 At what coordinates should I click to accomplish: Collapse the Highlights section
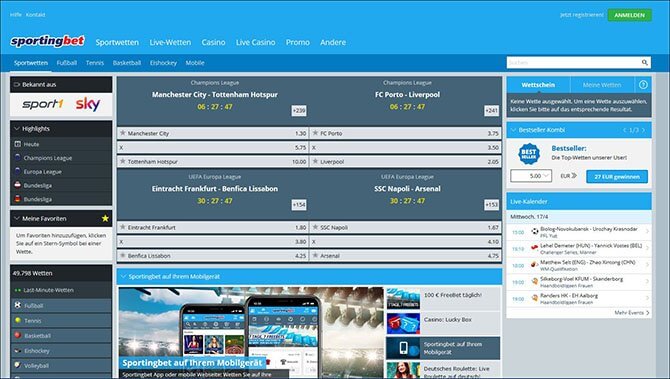tap(17, 129)
